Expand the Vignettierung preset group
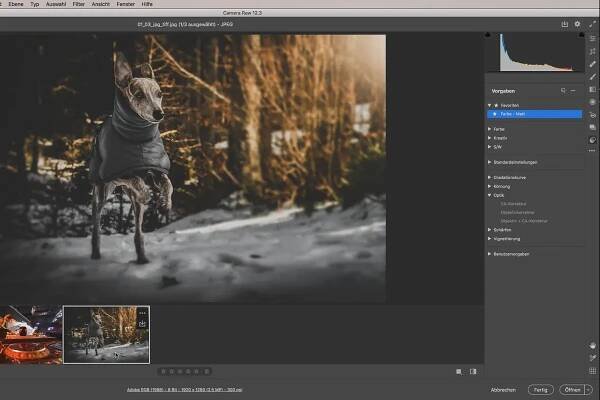Screen dimensions: 600x400 point(490,239)
